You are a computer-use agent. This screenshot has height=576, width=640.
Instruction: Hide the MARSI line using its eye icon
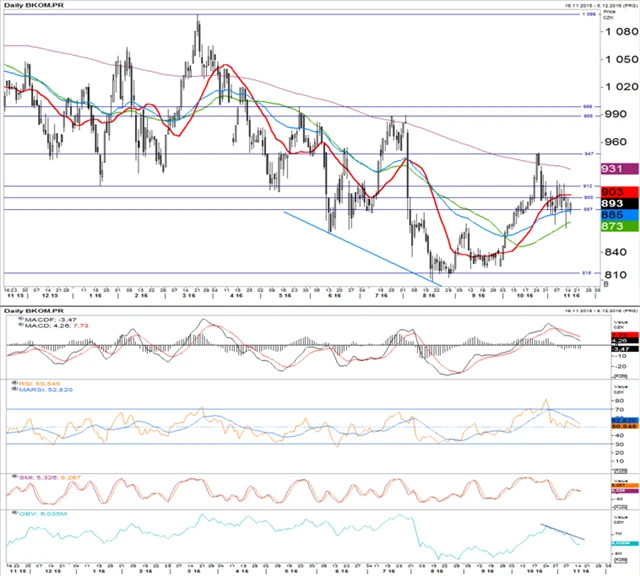15,389
